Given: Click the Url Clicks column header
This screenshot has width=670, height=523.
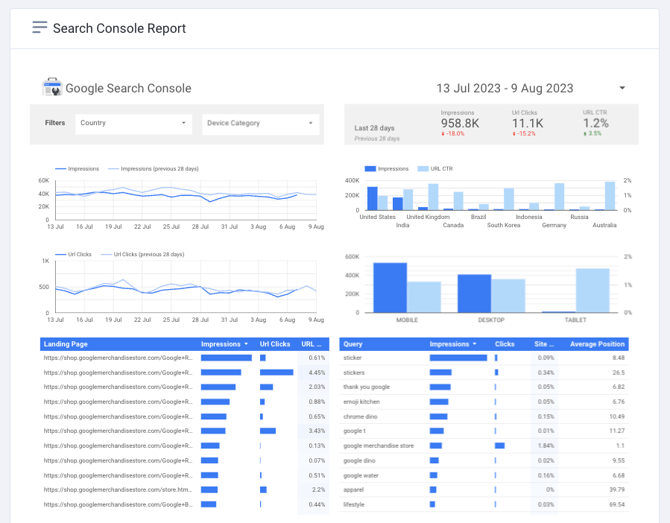Looking at the screenshot, I should [x=275, y=344].
